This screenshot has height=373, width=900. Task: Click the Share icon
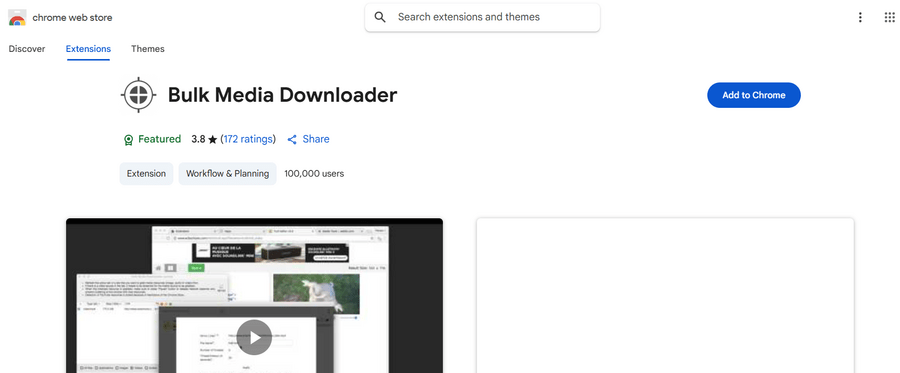coord(292,139)
